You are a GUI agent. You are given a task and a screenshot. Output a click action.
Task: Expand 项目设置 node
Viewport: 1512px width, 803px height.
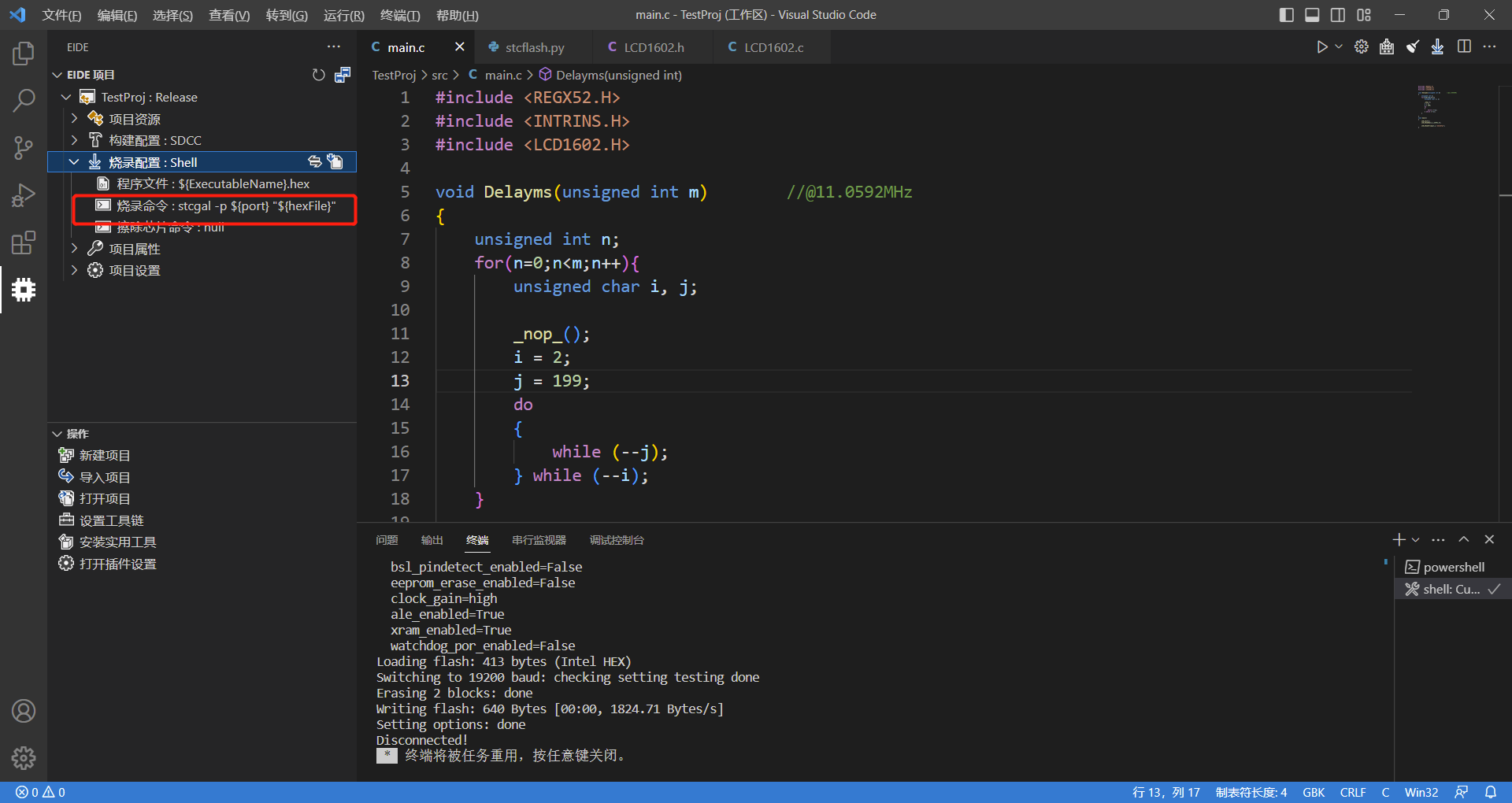[75, 270]
